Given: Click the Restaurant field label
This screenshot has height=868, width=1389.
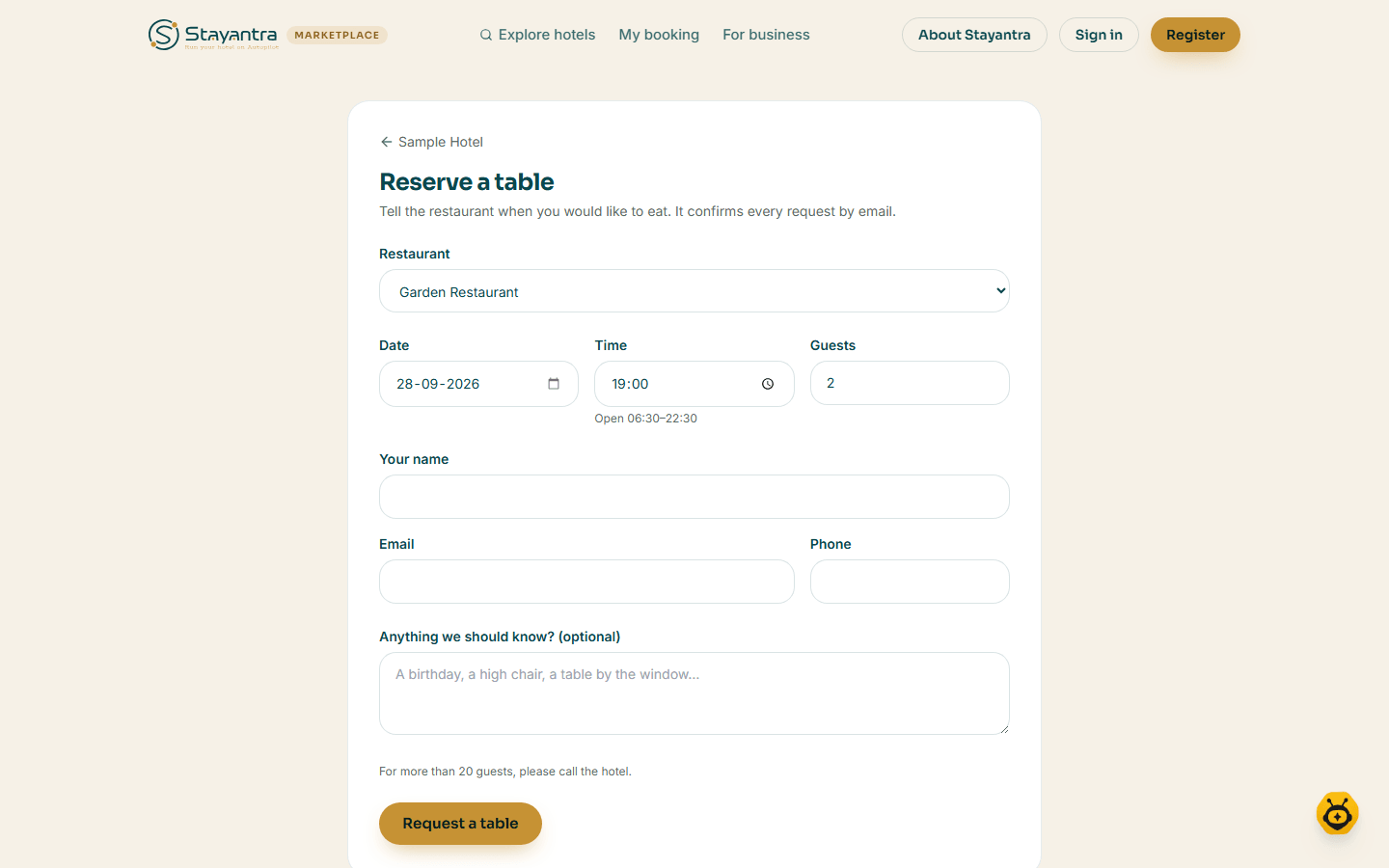Looking at the screenshot, I should click(x=415, y=254).
